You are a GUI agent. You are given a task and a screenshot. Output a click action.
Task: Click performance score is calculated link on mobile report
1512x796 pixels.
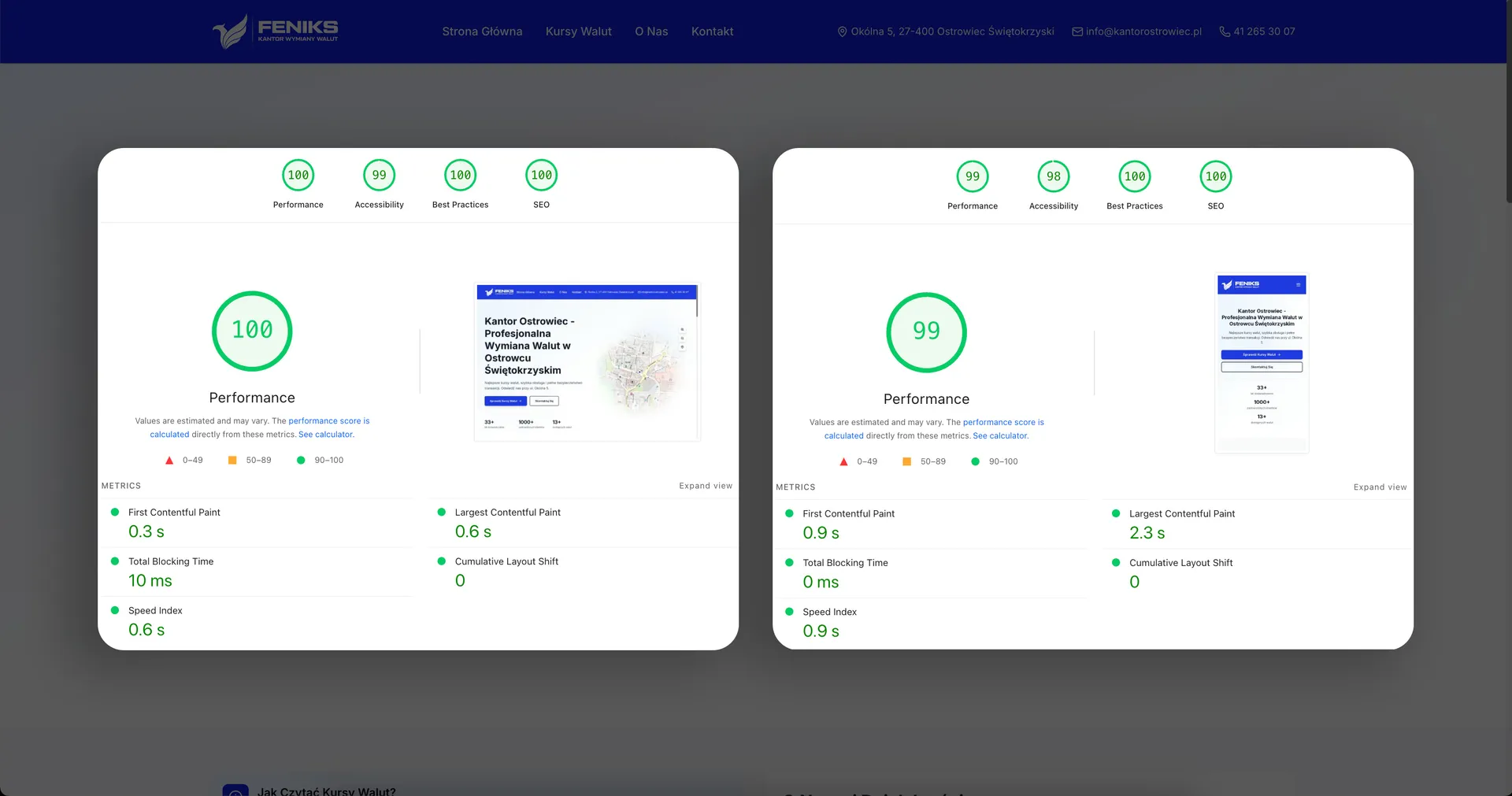[x=1002, y=423]
